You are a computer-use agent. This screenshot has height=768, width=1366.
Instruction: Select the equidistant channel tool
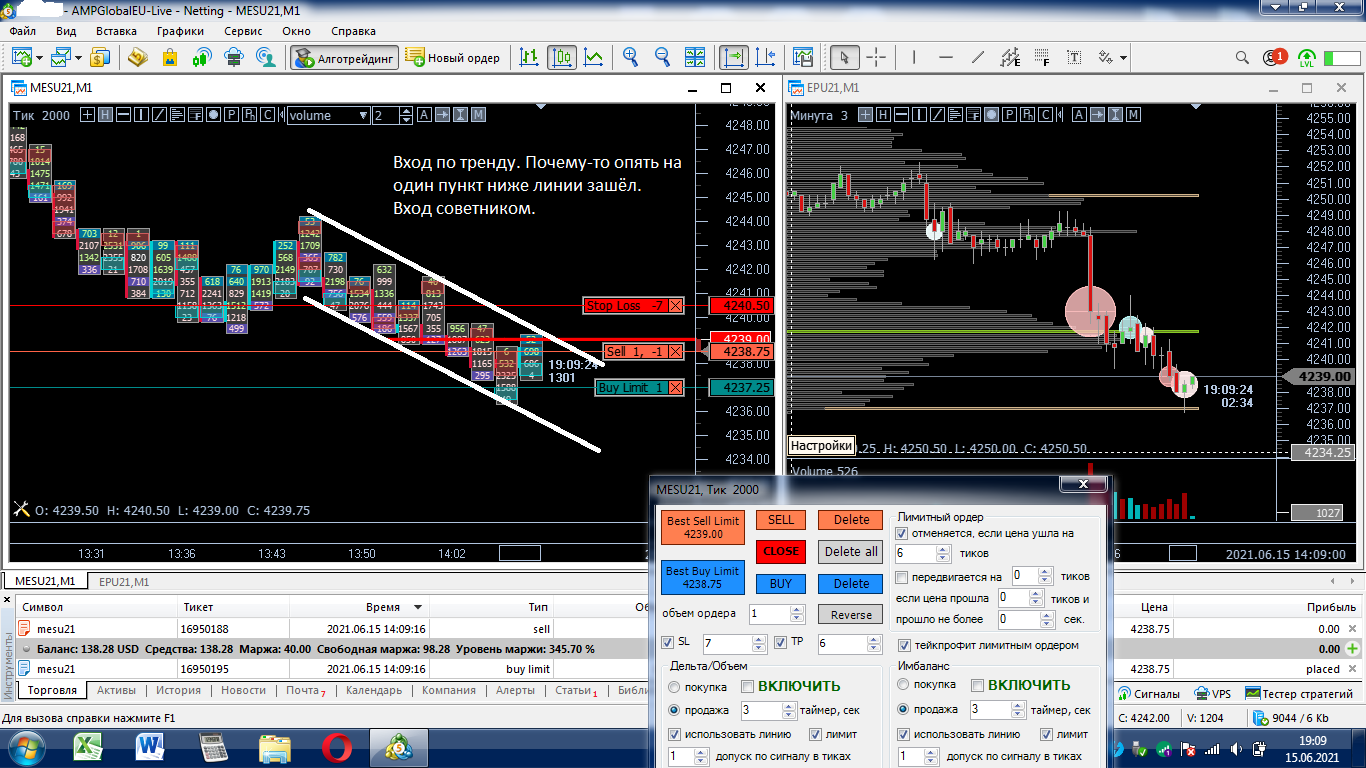coord(1010,57)
